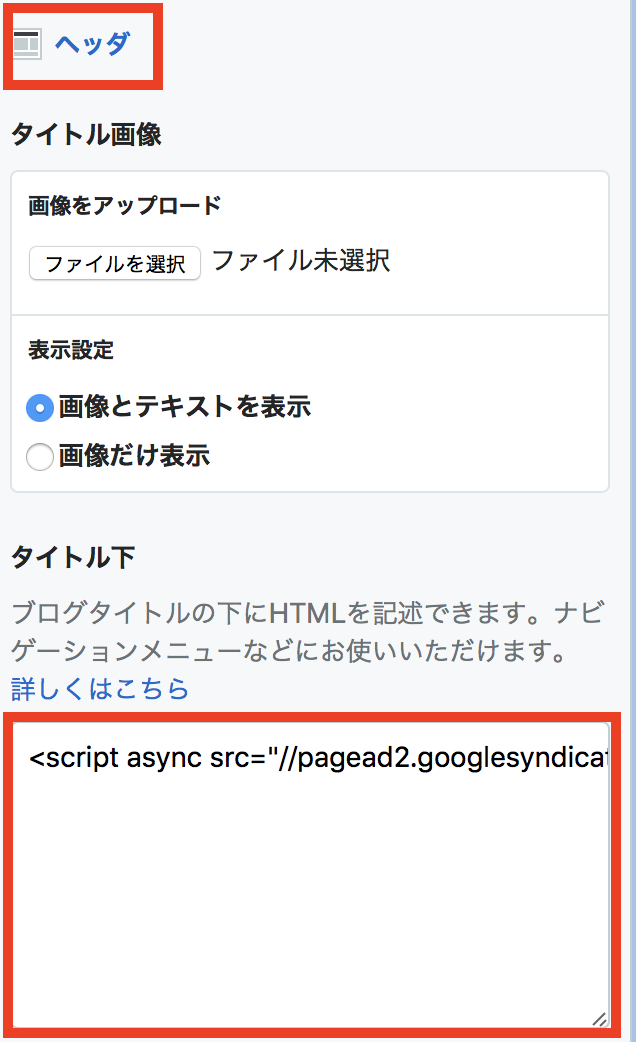
Task: Click the タイトル下 heading
Action: click(73, 557)
